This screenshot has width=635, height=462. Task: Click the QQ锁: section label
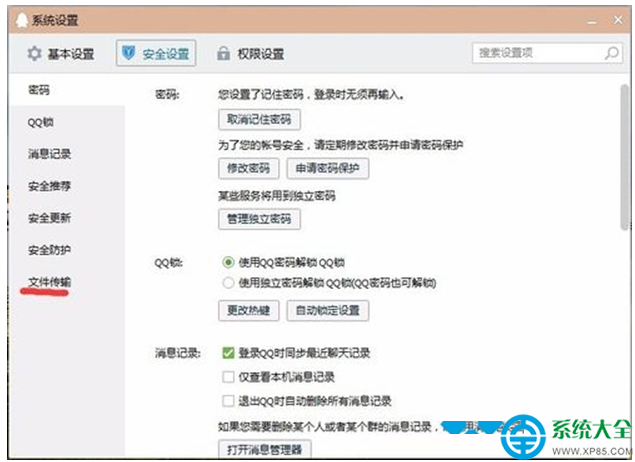click(168, 263)
